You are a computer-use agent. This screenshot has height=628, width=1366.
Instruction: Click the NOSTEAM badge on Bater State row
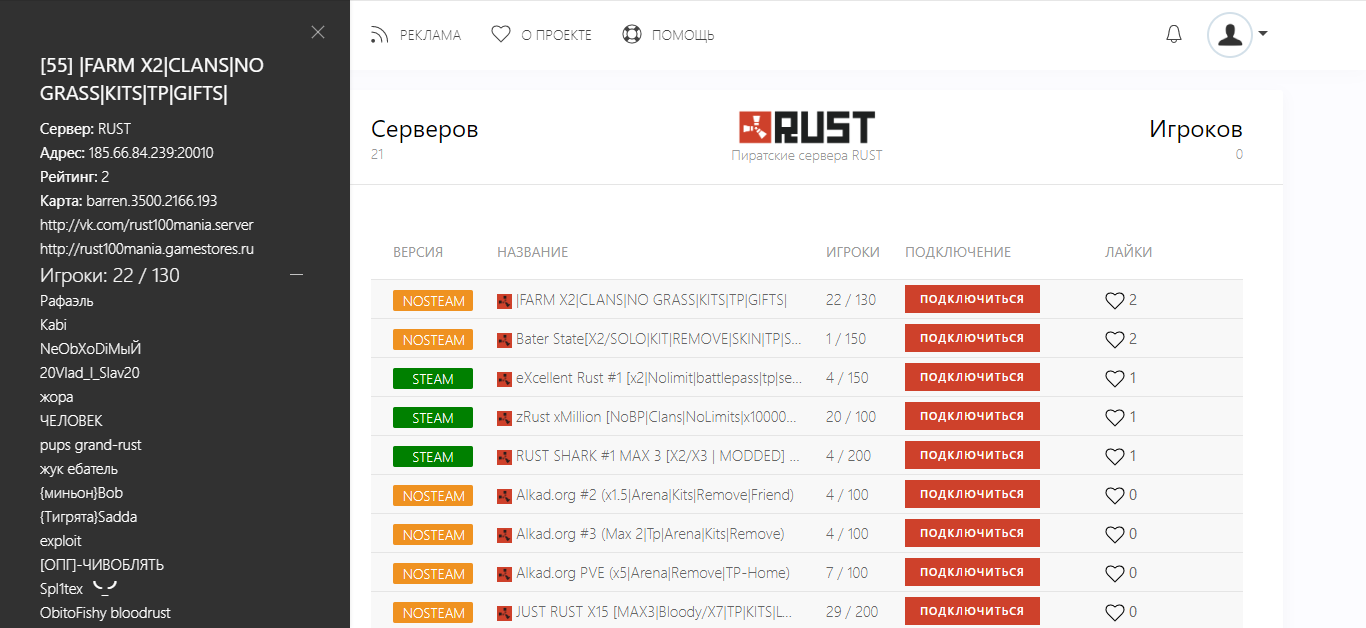coord(434,340)
